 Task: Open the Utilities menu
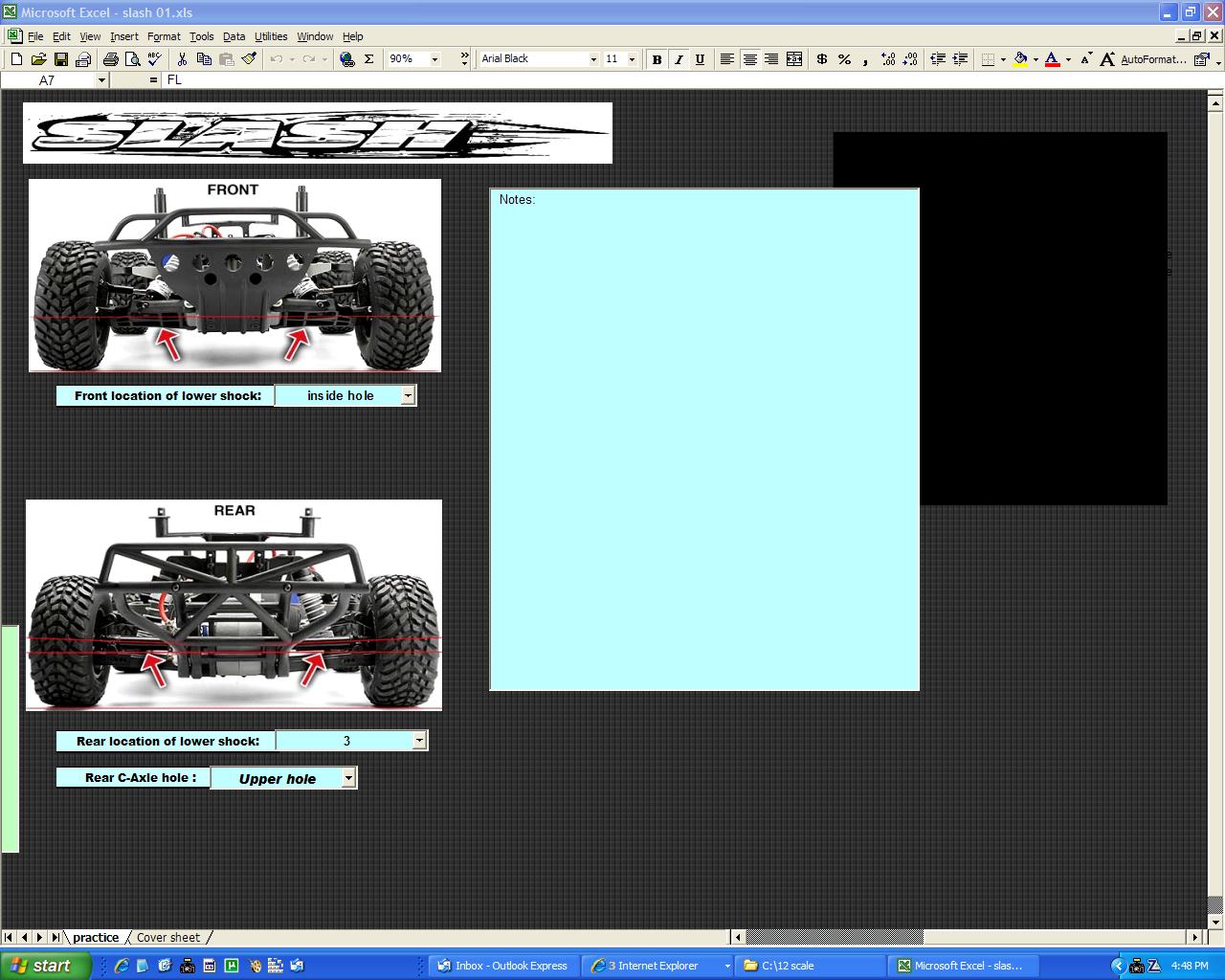271,36
